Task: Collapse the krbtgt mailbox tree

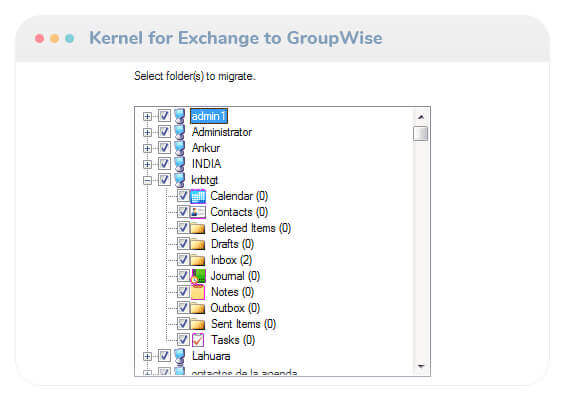Action: (147, 180)
